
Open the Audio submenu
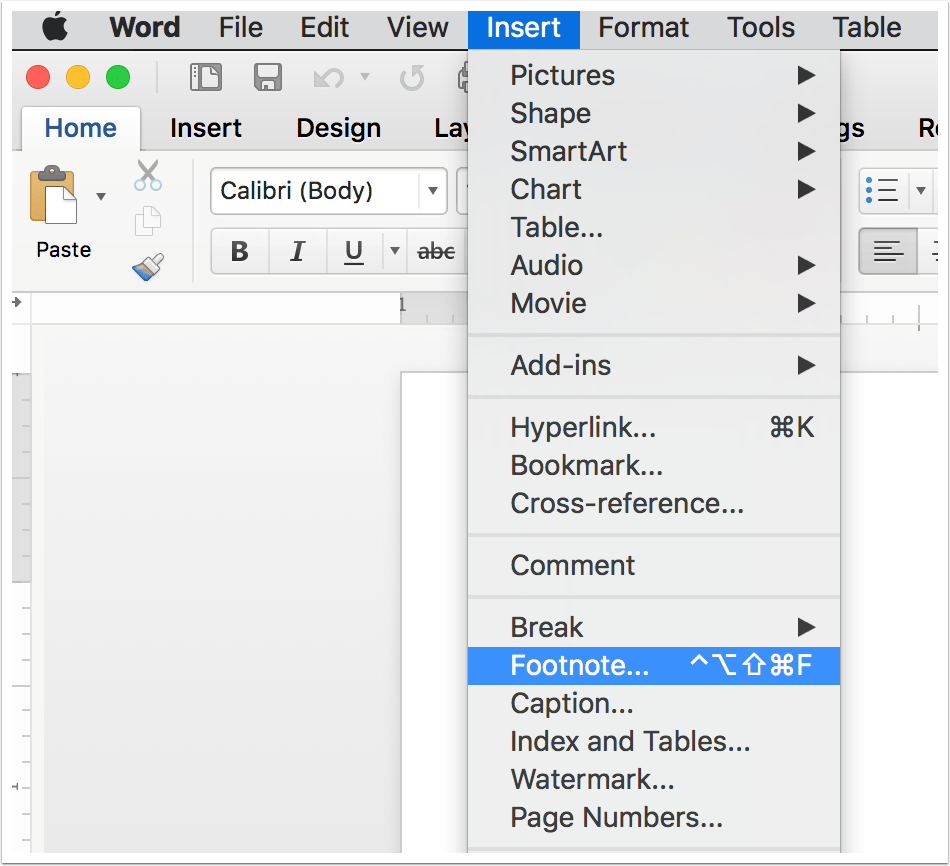(x=654, y=265)
